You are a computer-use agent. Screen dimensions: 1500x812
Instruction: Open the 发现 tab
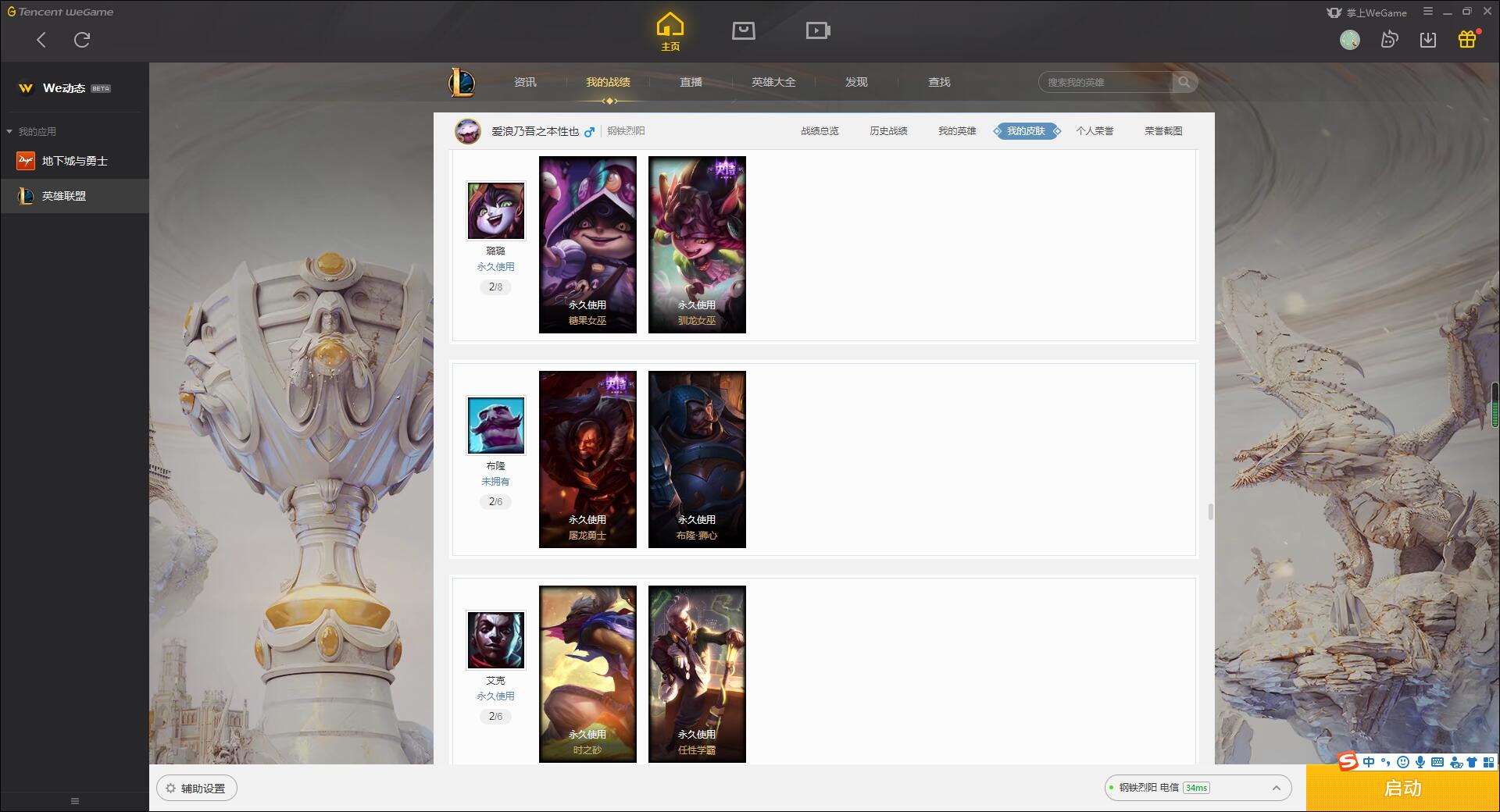click(856, 82)
